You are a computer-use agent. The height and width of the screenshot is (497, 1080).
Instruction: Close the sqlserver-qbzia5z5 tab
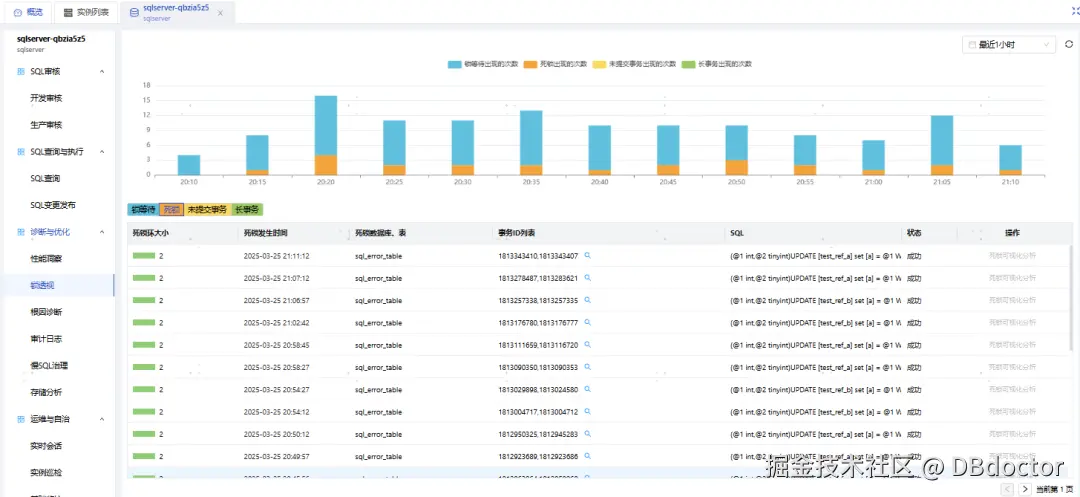pos(220,13)
